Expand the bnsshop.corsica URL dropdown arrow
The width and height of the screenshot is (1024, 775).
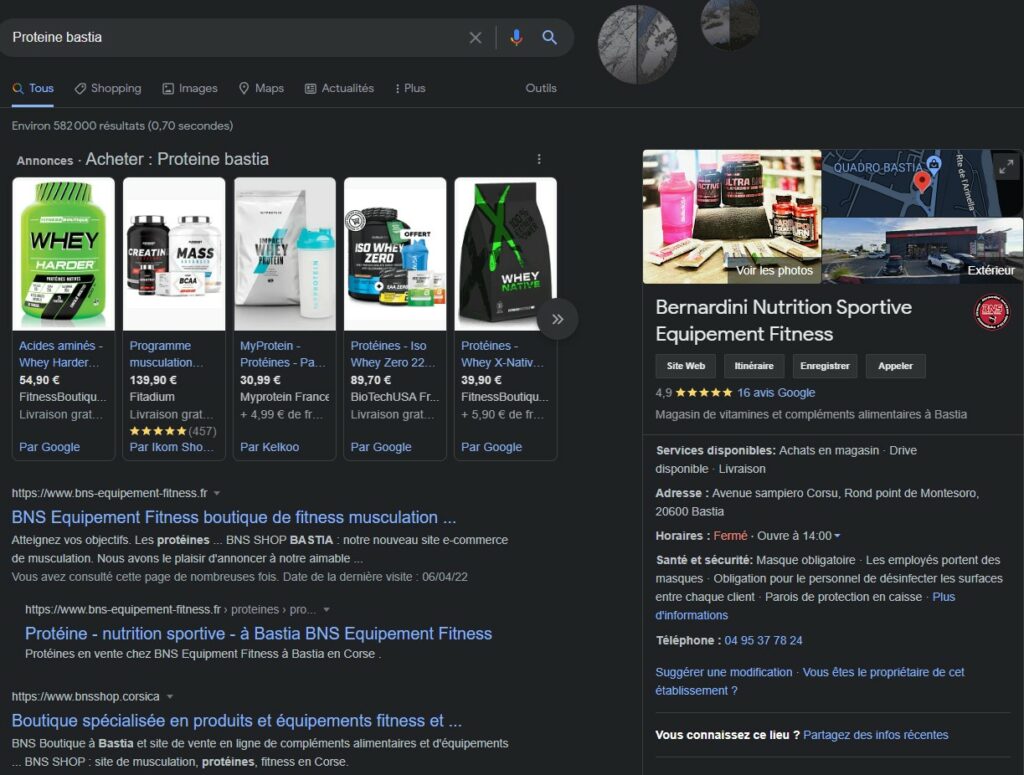tap(170, 697)
